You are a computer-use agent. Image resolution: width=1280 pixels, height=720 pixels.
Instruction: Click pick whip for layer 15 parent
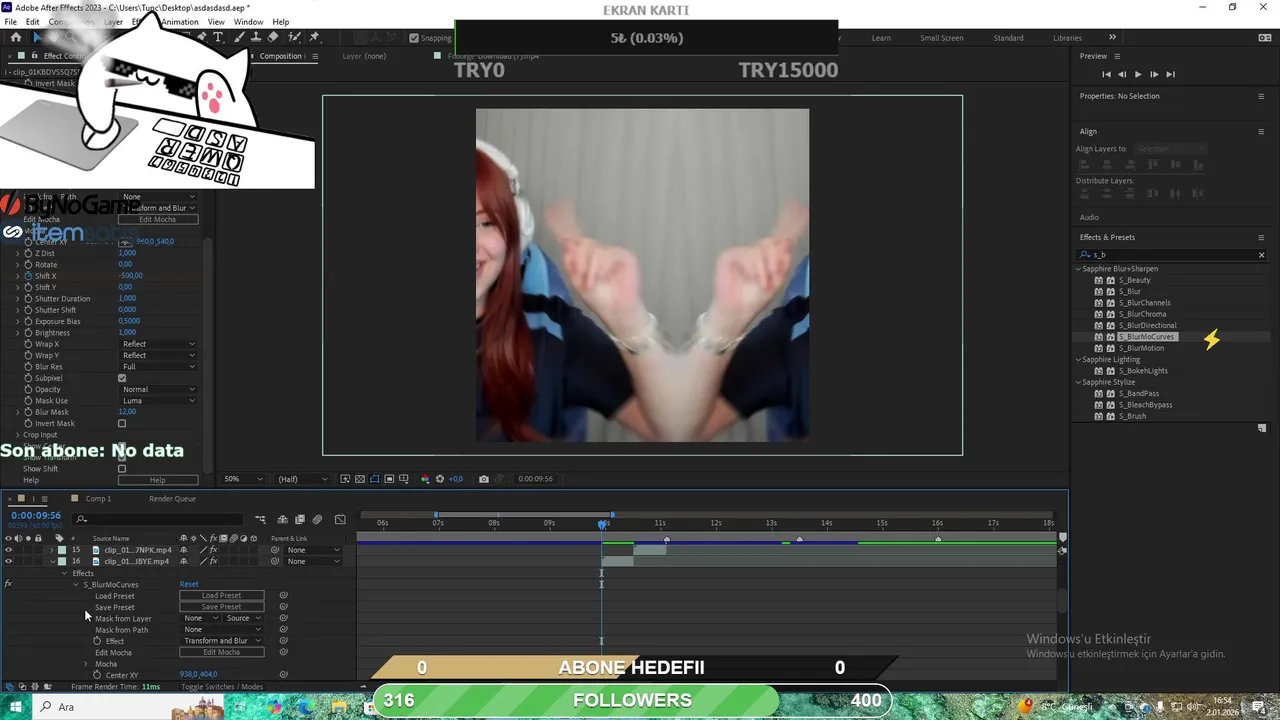click(x=274, y=550)
